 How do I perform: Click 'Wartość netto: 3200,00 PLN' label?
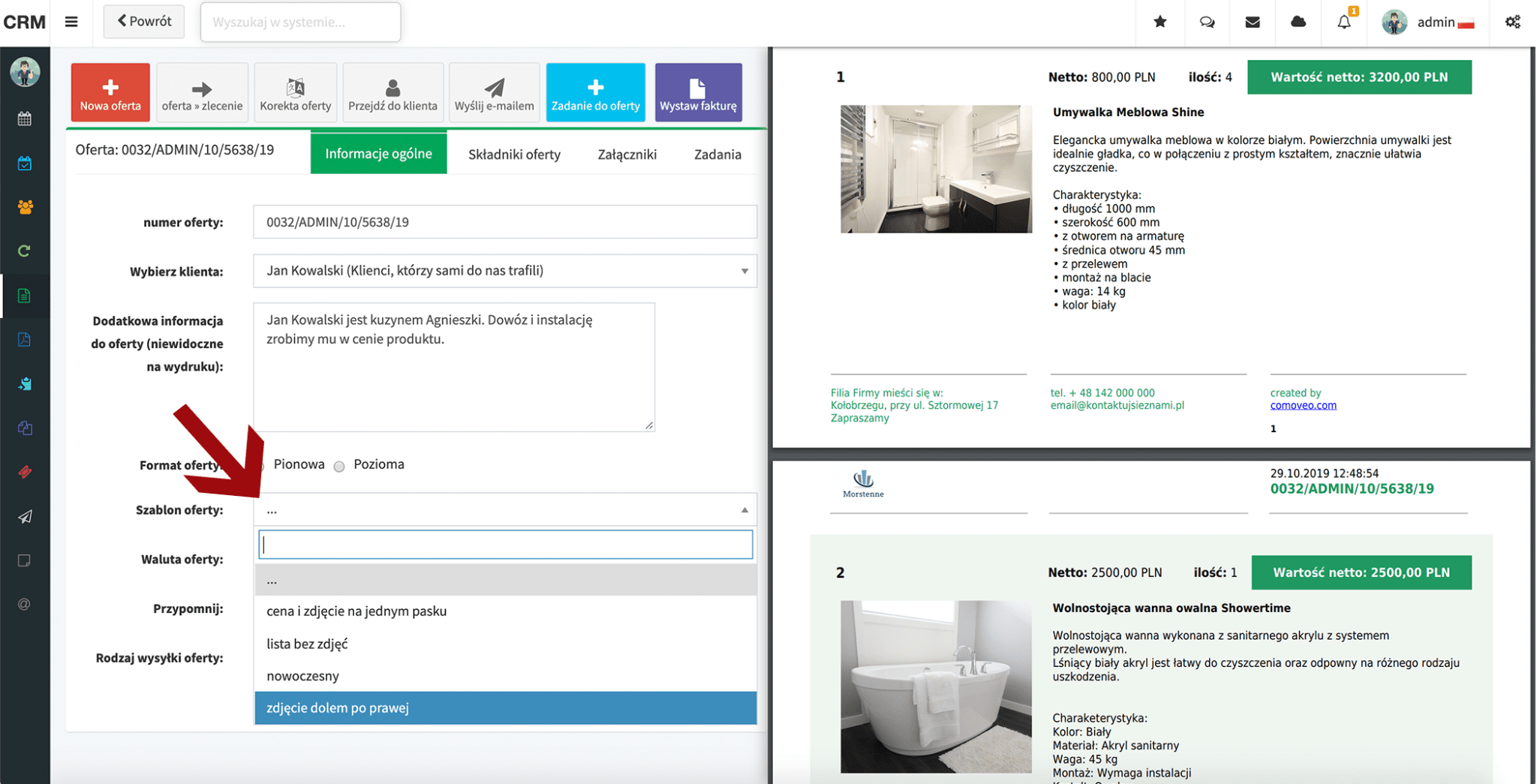pyautogui.click(x=1359, y=77)
